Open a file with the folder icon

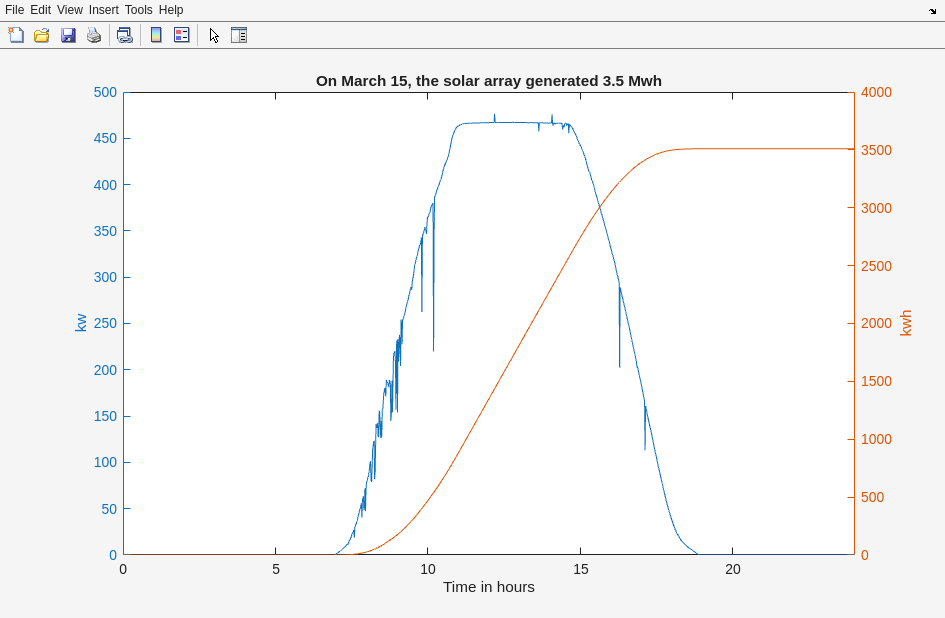(x=42, y=35)
